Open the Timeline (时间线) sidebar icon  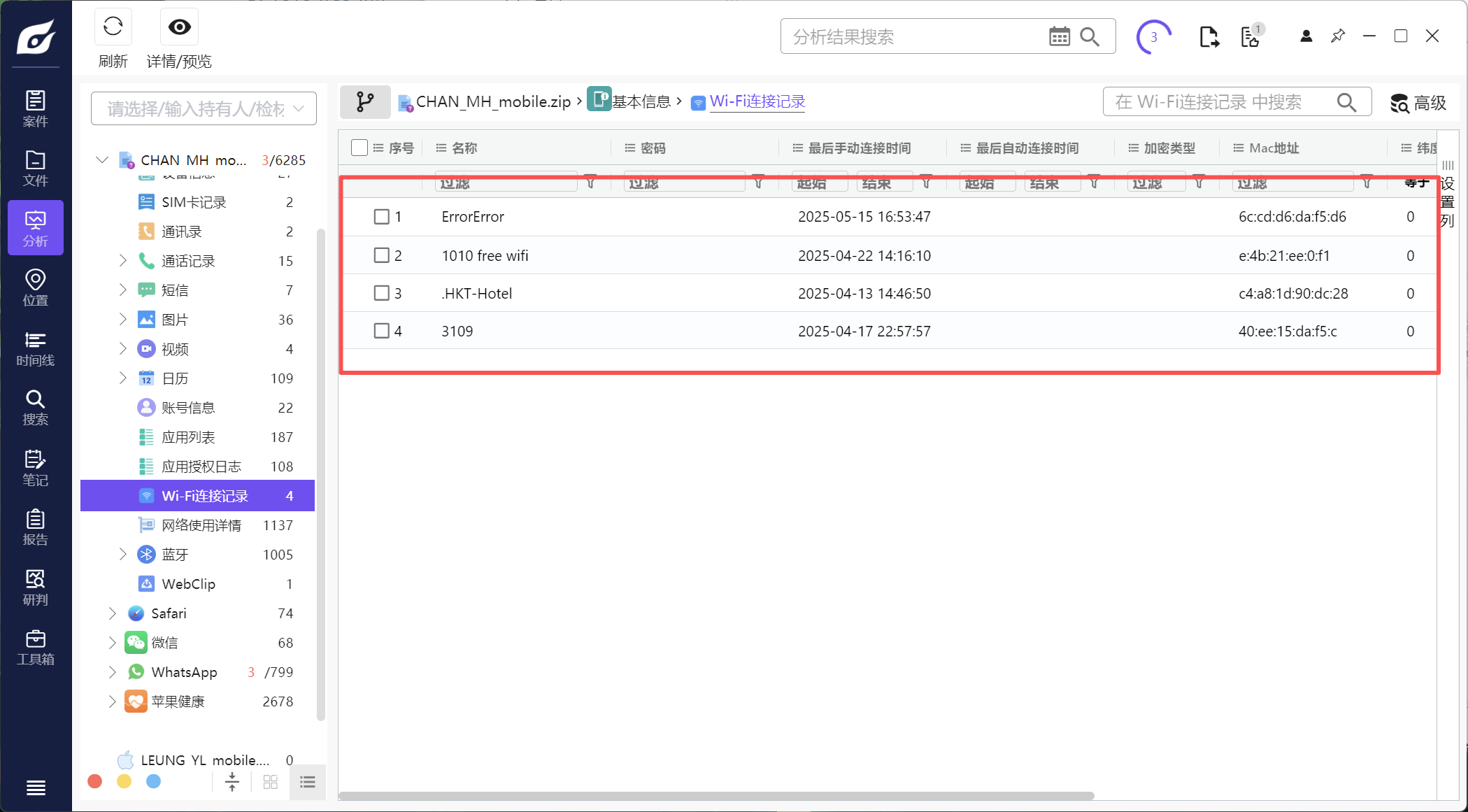point(35,348)
